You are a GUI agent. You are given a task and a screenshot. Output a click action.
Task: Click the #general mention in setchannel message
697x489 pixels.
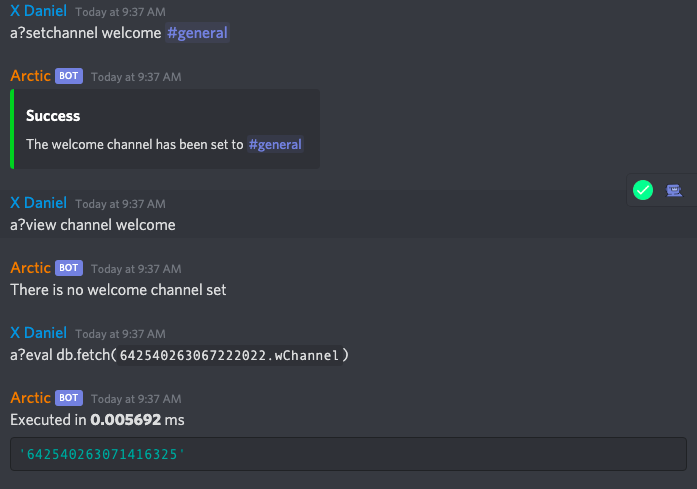pos(197,33)
